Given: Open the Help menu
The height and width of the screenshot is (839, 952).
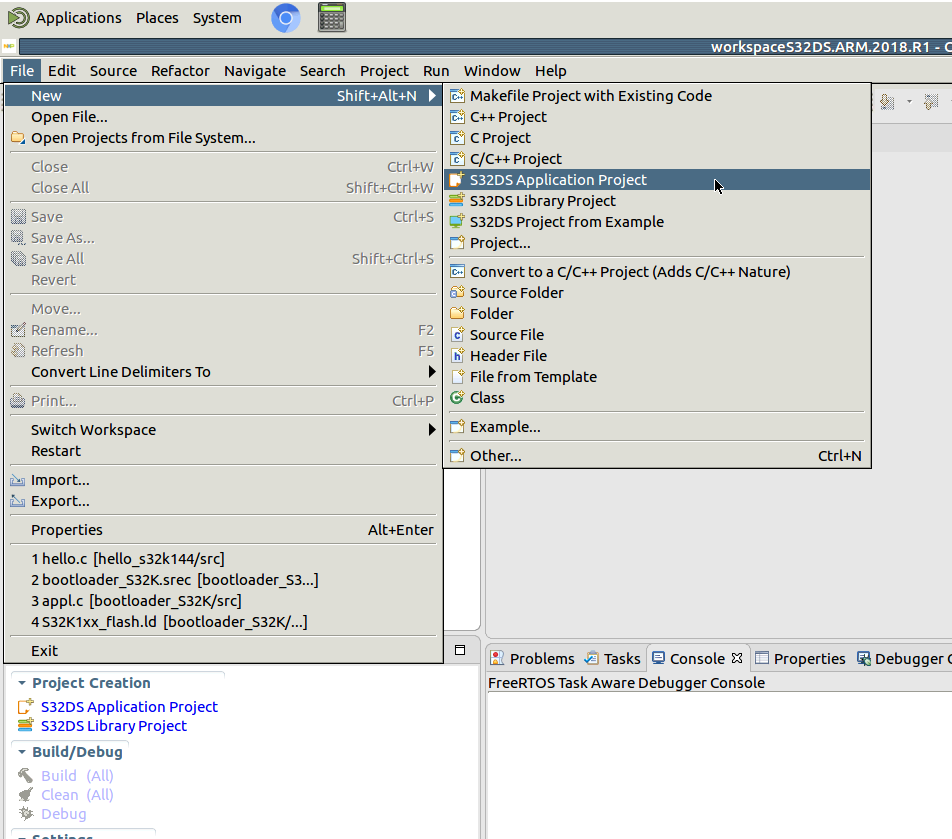Looking at the screenshot, I should pos(551,71).
